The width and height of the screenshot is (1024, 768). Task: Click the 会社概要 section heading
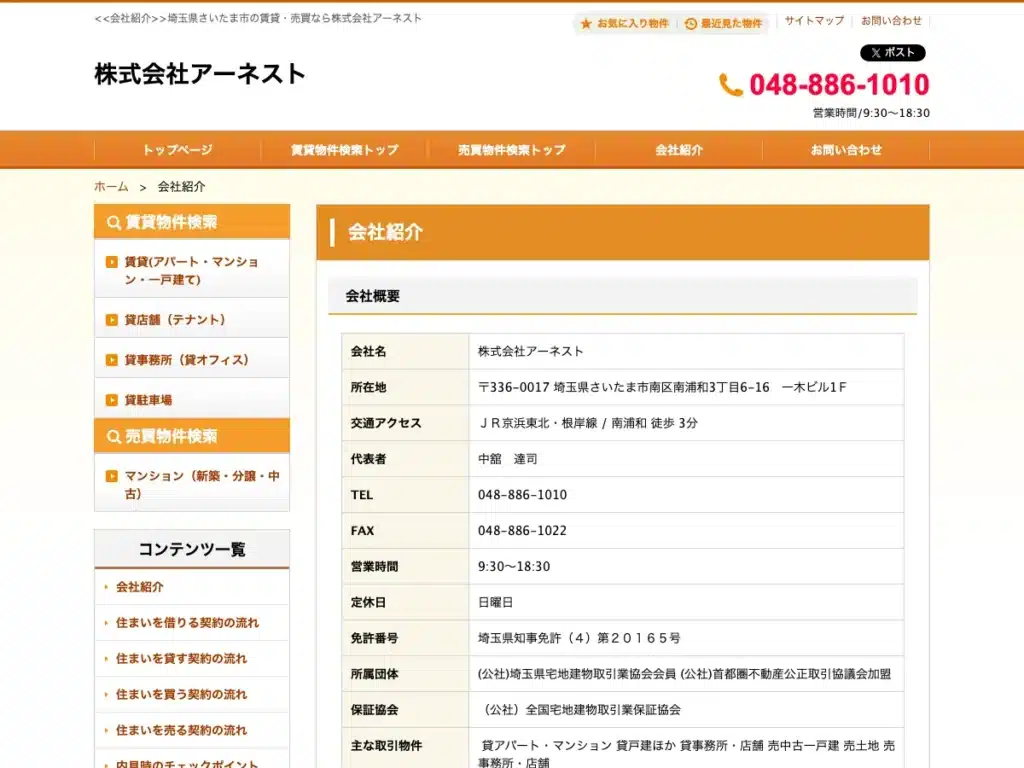pos(373,296)
